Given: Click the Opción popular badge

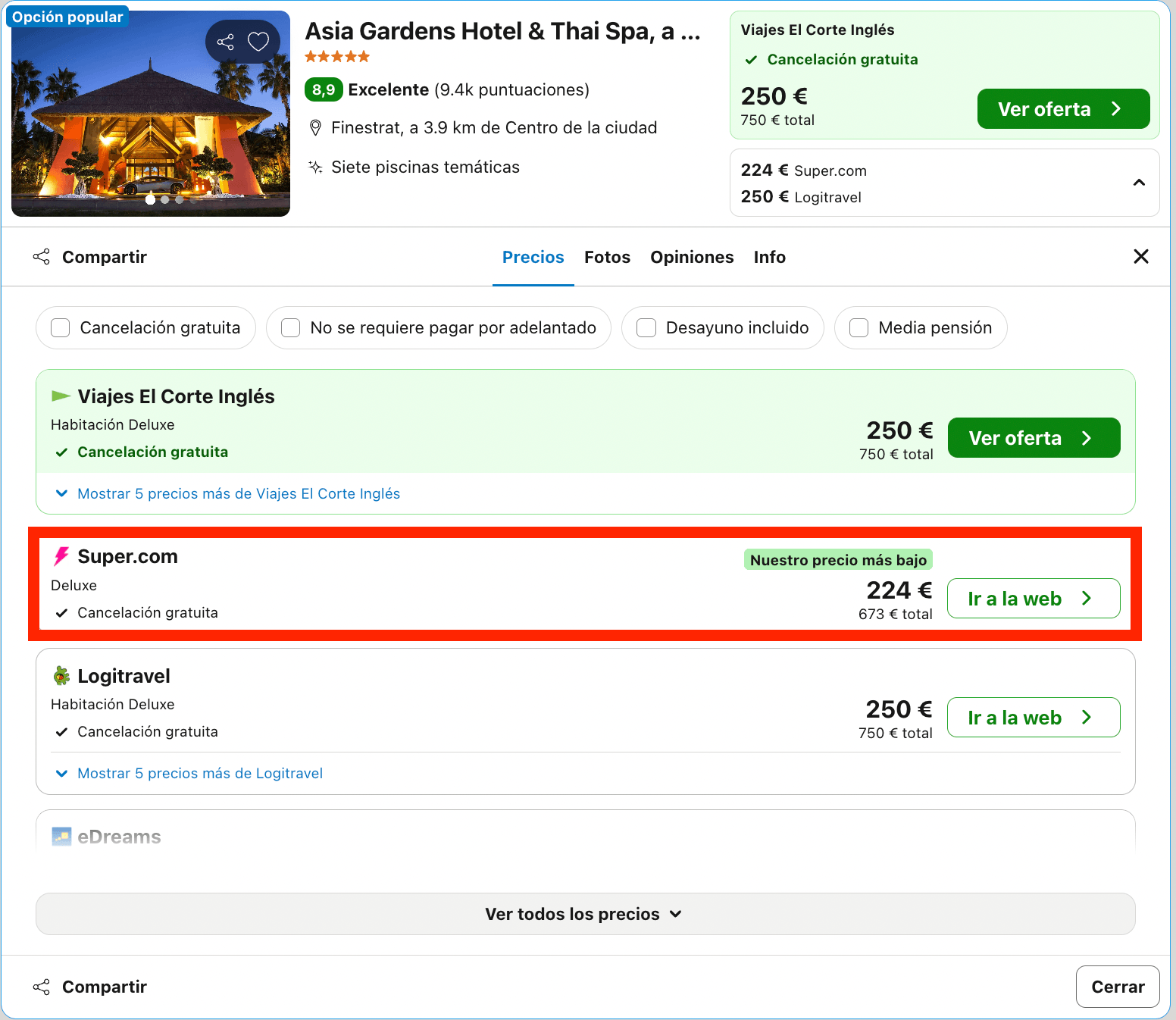Looking at the screenshot, I should (x=67, y=17).
